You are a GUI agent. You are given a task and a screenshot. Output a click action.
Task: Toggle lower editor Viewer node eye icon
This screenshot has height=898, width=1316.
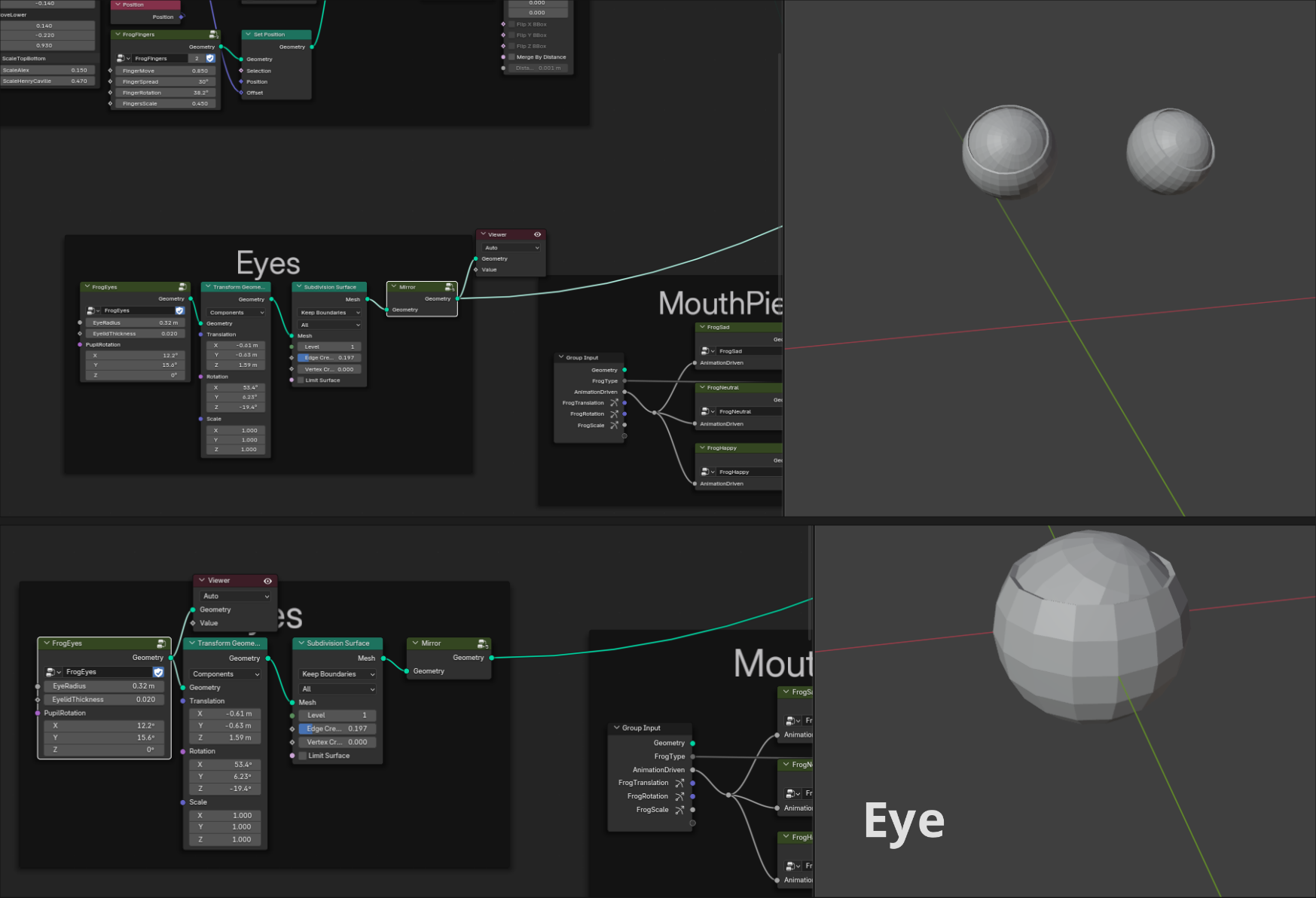click(267, 581)
